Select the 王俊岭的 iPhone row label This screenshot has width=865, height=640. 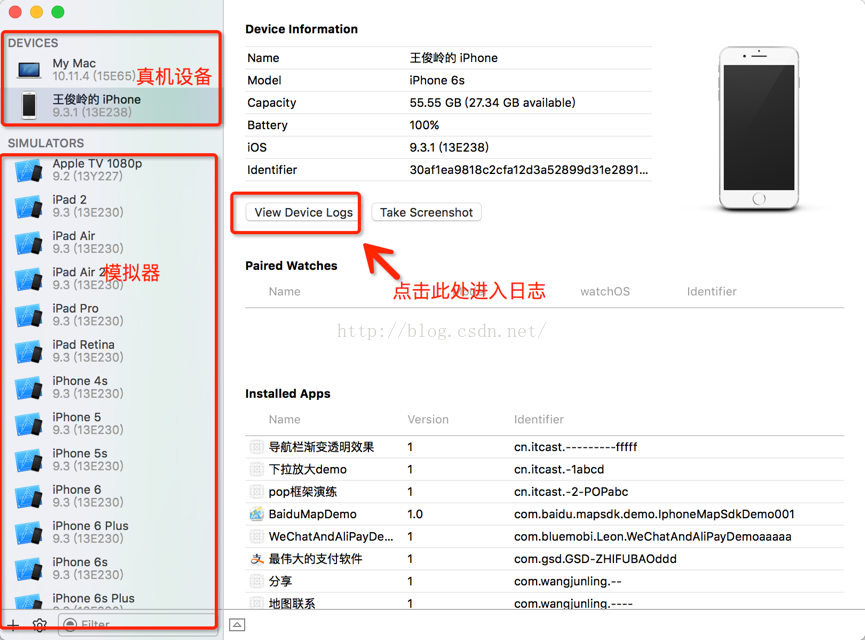(x=97, y=99)
